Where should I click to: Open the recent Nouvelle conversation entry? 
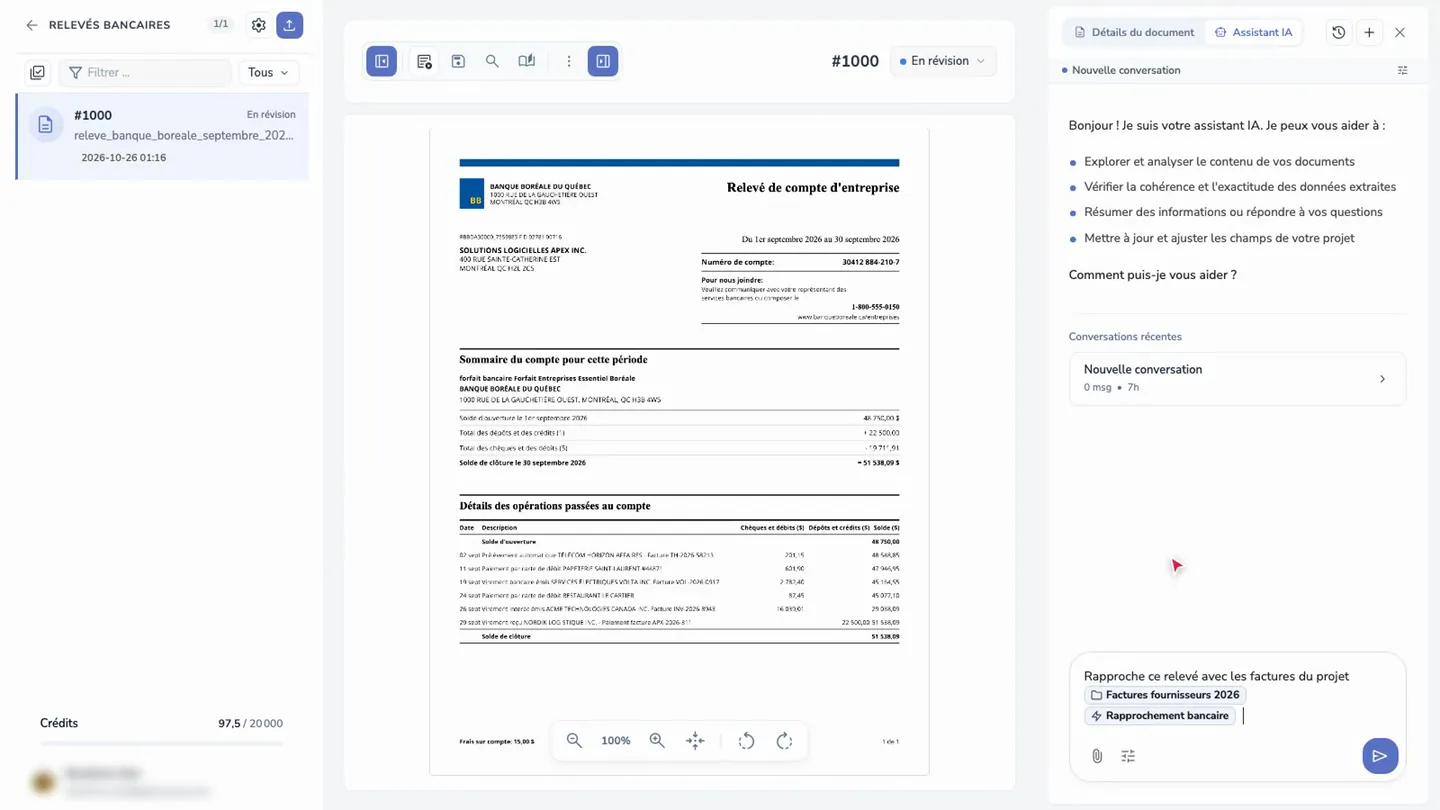click(x=1237, y=378)
